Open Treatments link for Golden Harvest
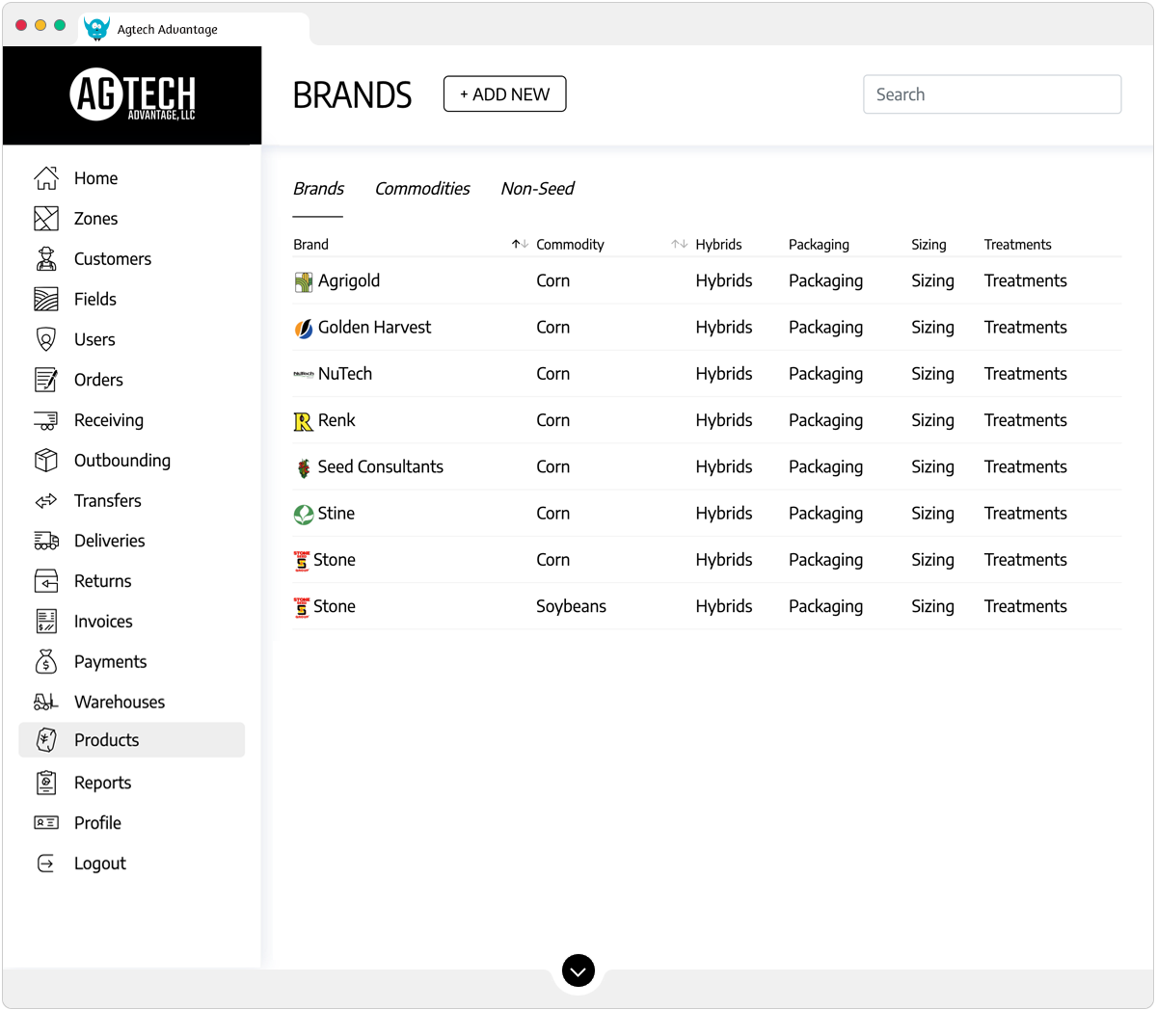The height and width of the screenshot is (1036, 1157). coord(1025,328)
